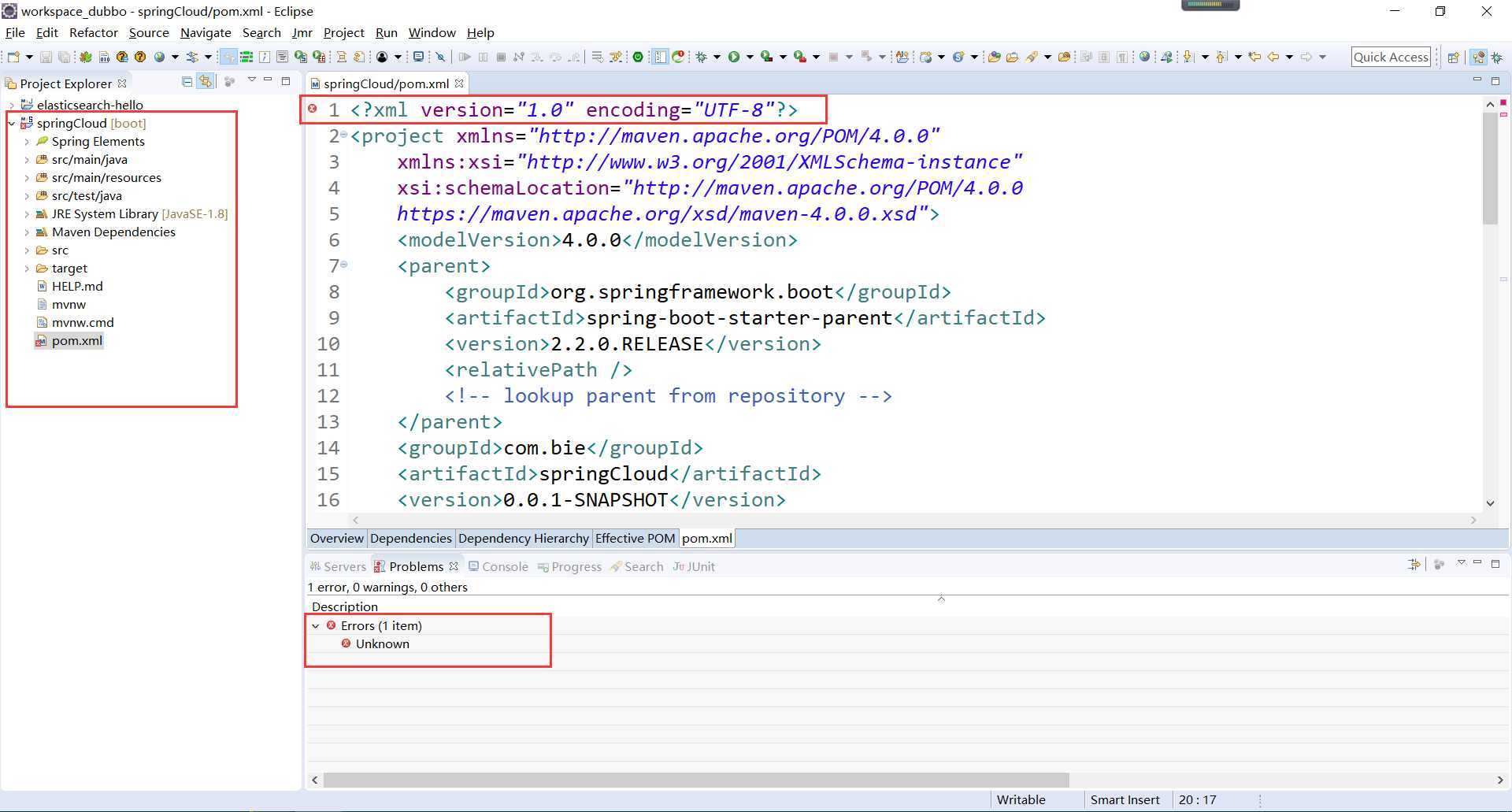
Task: Click the Search flashlight toolbar icon
Action: (x=1031, y=57)
